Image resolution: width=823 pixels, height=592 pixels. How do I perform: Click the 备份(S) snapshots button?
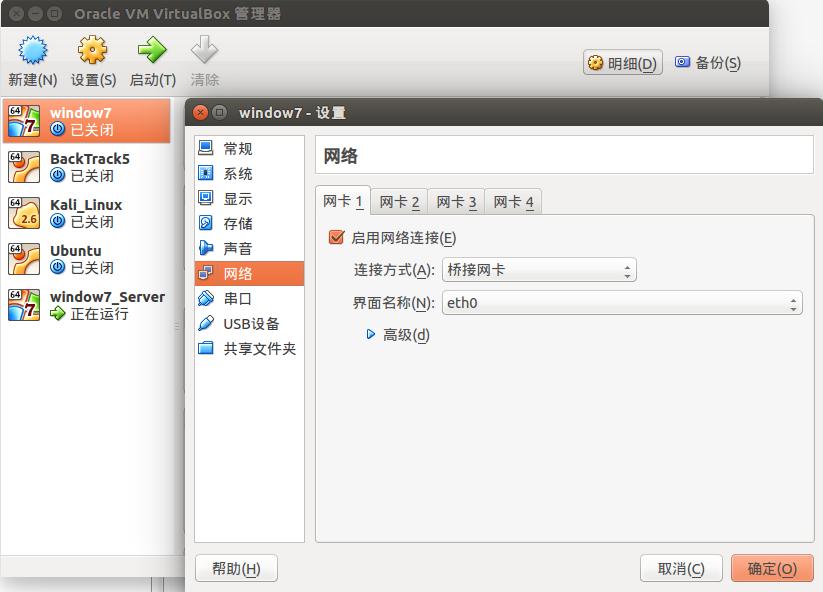coord(708,63)
